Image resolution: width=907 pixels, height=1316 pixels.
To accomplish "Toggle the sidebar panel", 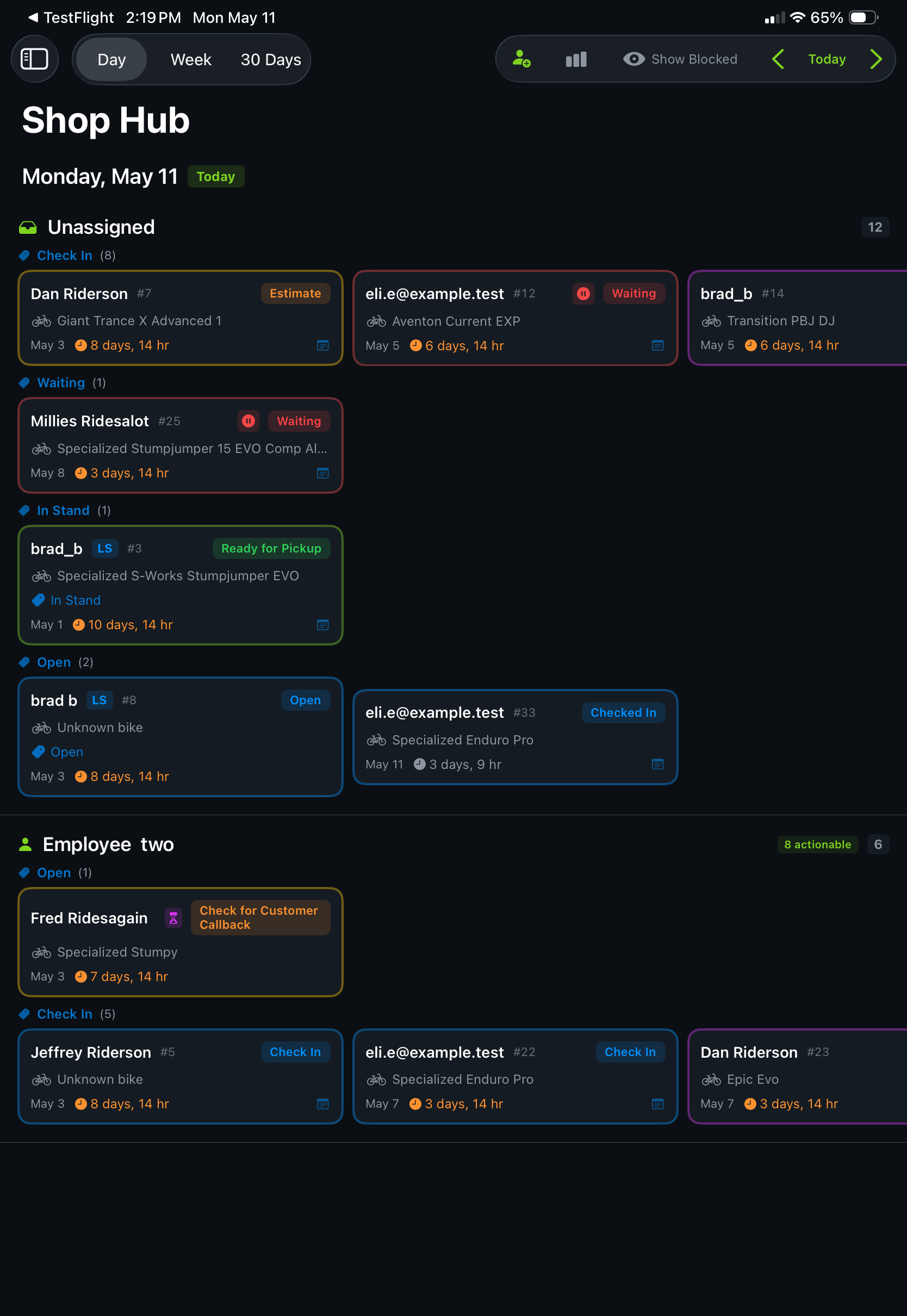I will pyautogui.click(x=35, y=59).
